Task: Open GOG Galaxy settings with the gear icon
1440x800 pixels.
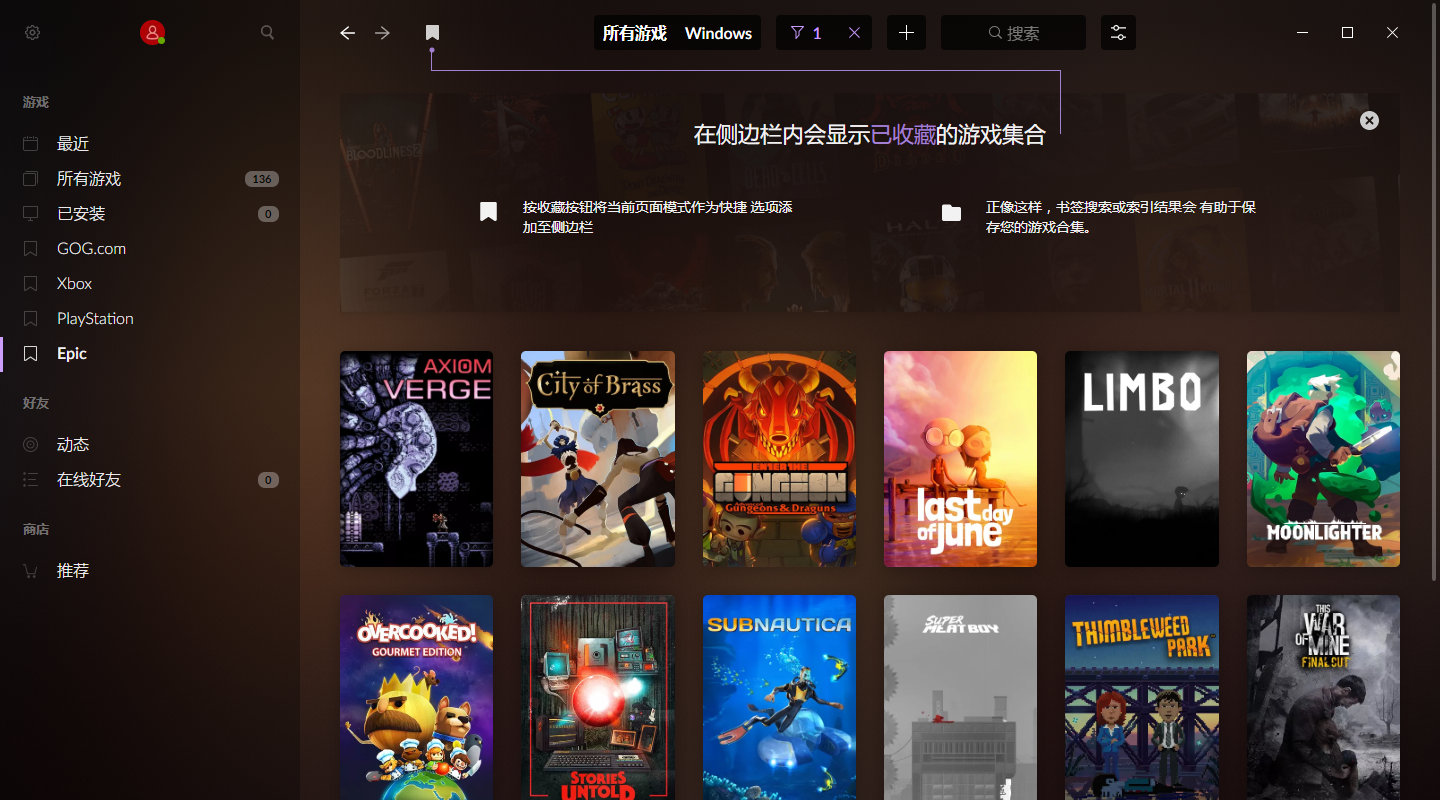Action: coord(32,32)
